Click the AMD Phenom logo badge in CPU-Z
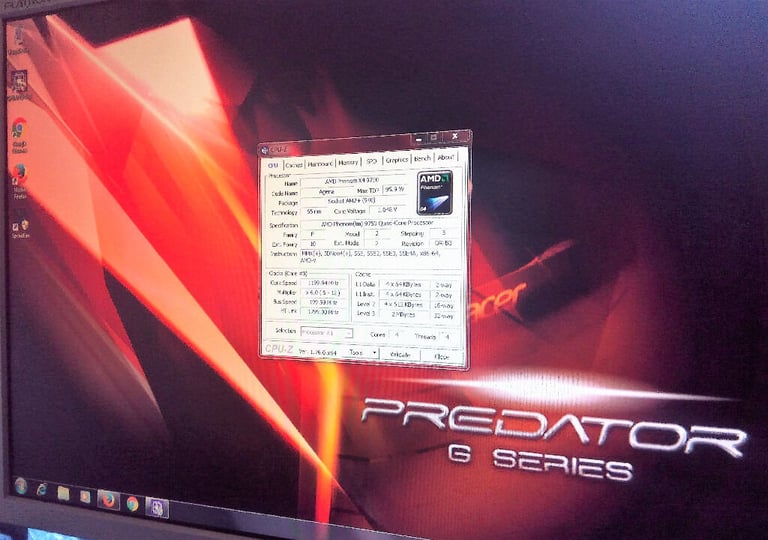The width and height of the screenshot is (768, 540). click(434, 193)
